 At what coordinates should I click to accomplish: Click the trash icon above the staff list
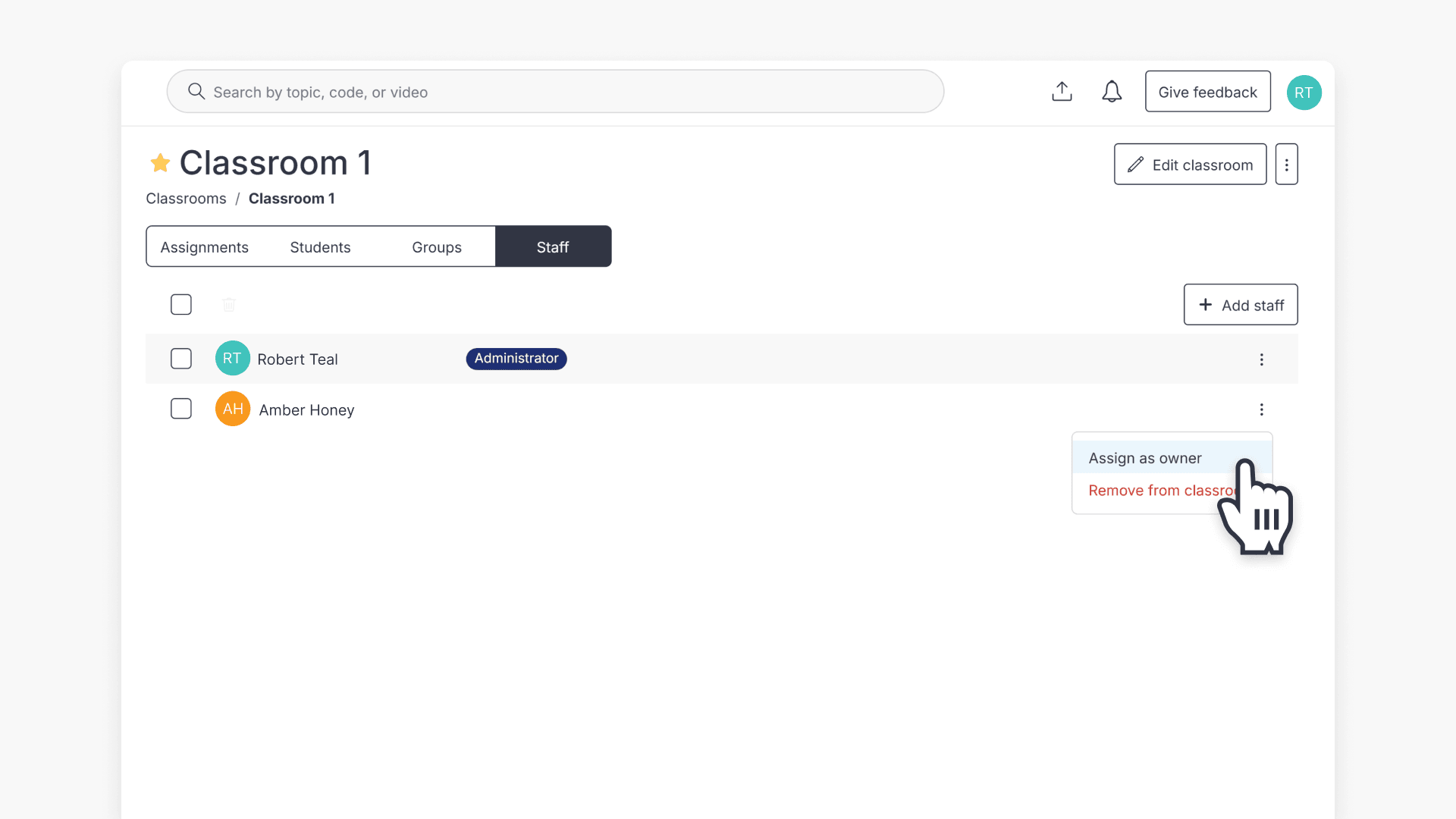click(229, 304)
